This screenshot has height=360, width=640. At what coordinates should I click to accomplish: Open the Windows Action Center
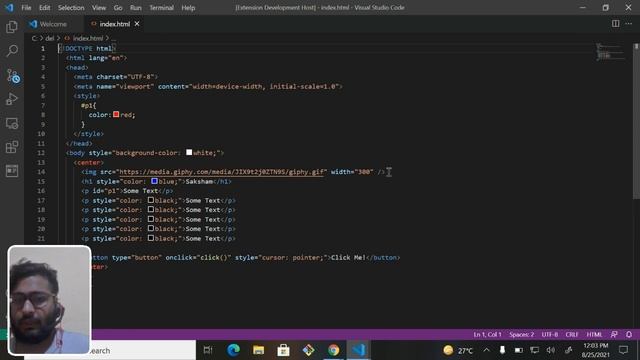coord(623,350)
